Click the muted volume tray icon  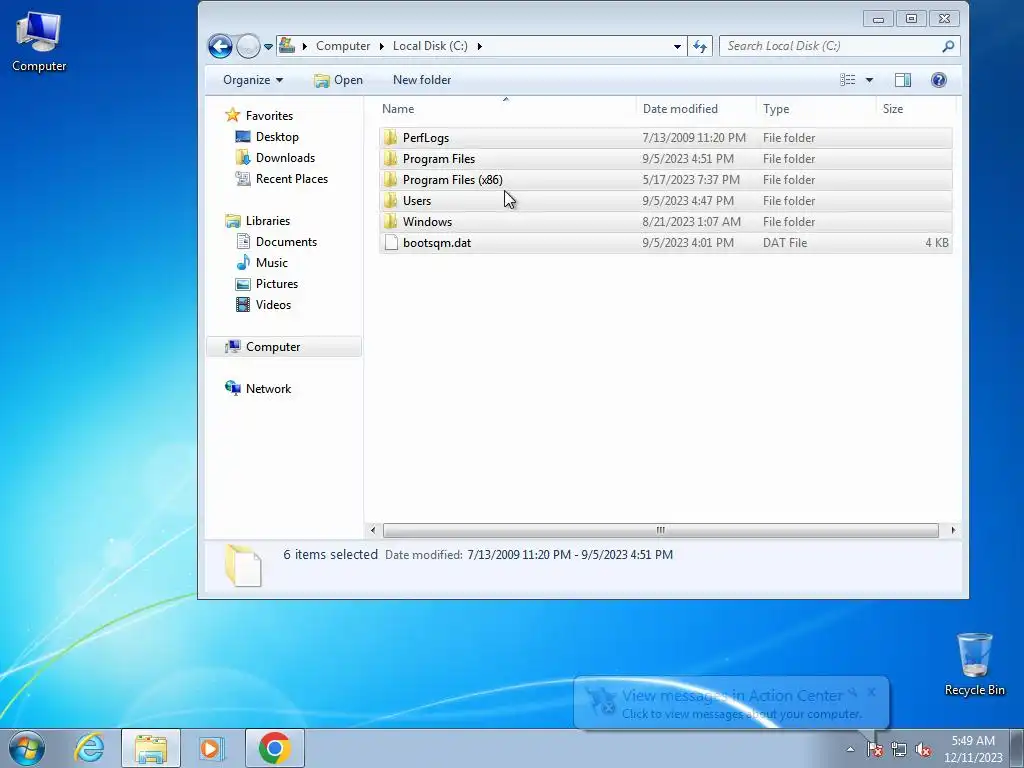tap(923, 749)
